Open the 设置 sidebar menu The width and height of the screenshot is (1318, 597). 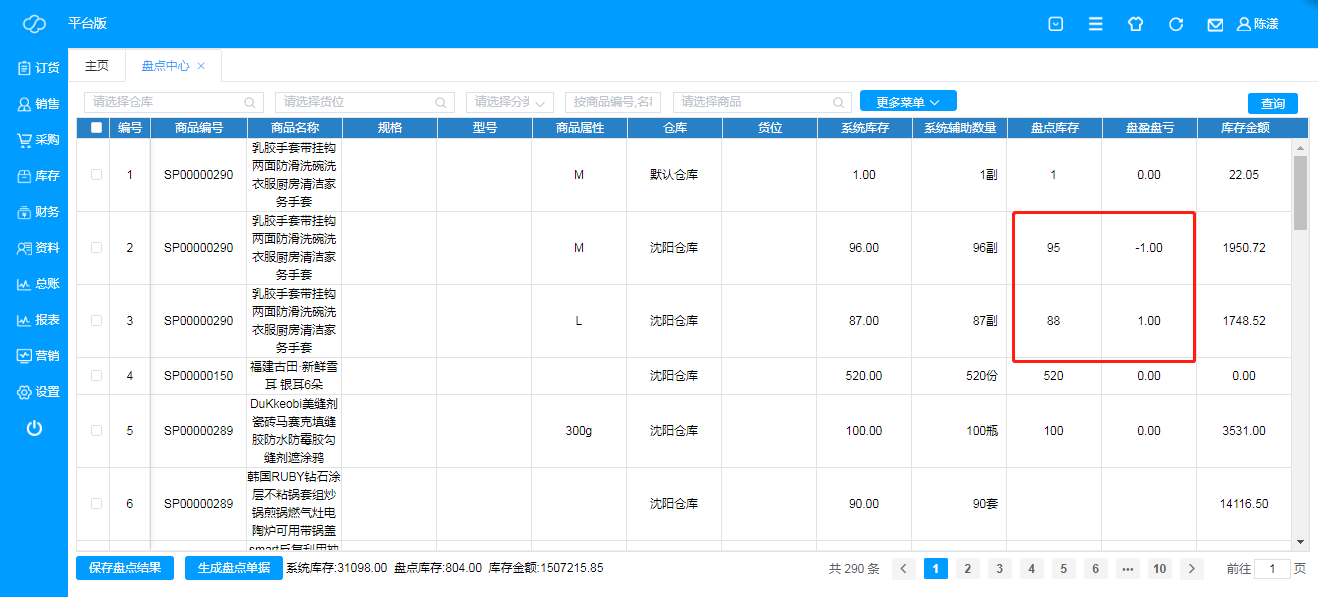click(38, 392)
